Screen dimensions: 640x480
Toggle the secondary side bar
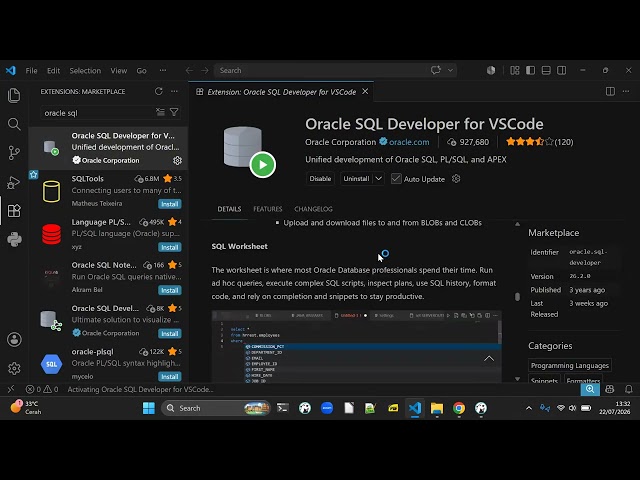[562, 71]
